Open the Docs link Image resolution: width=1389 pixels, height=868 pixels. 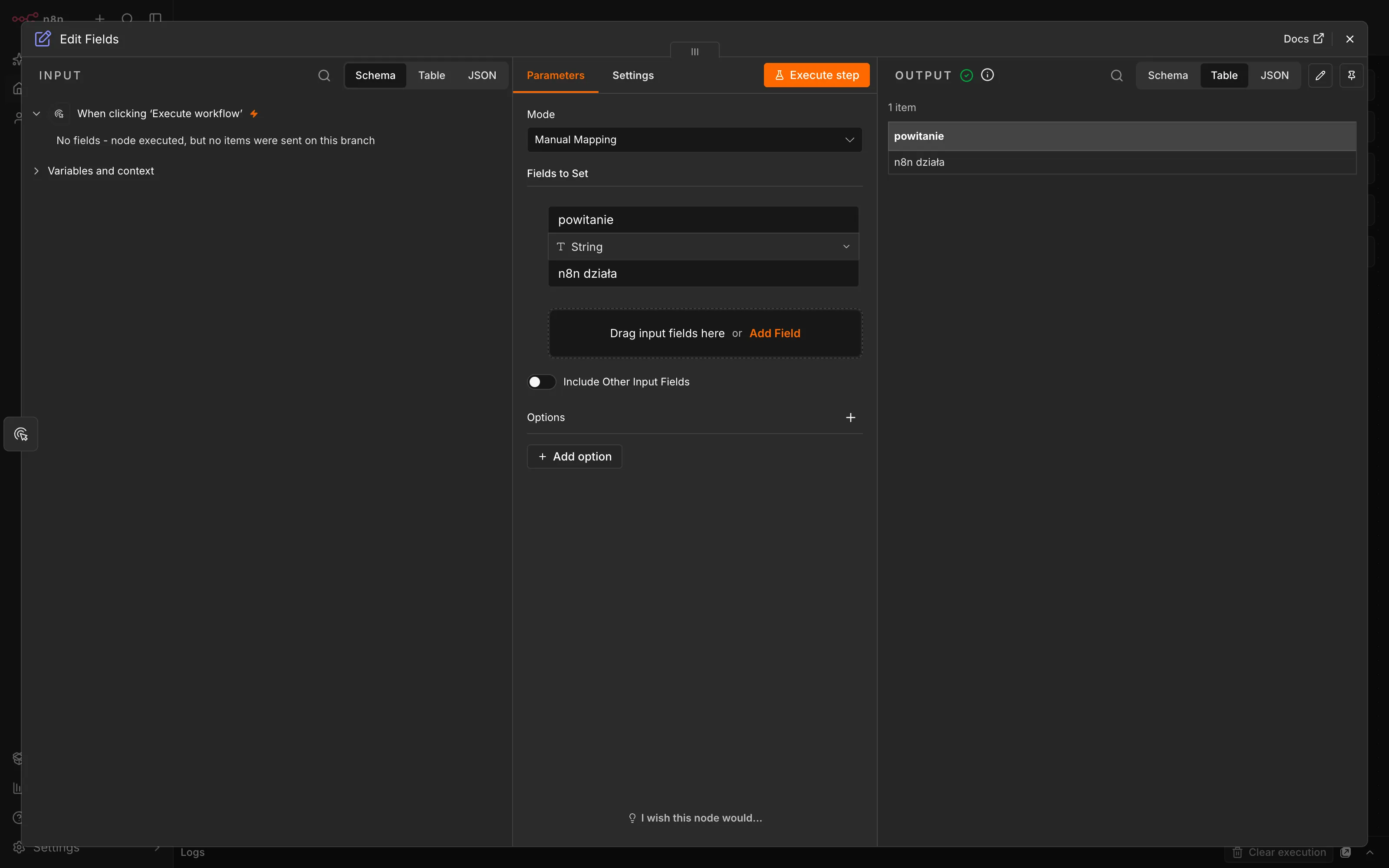point(1303,39)
